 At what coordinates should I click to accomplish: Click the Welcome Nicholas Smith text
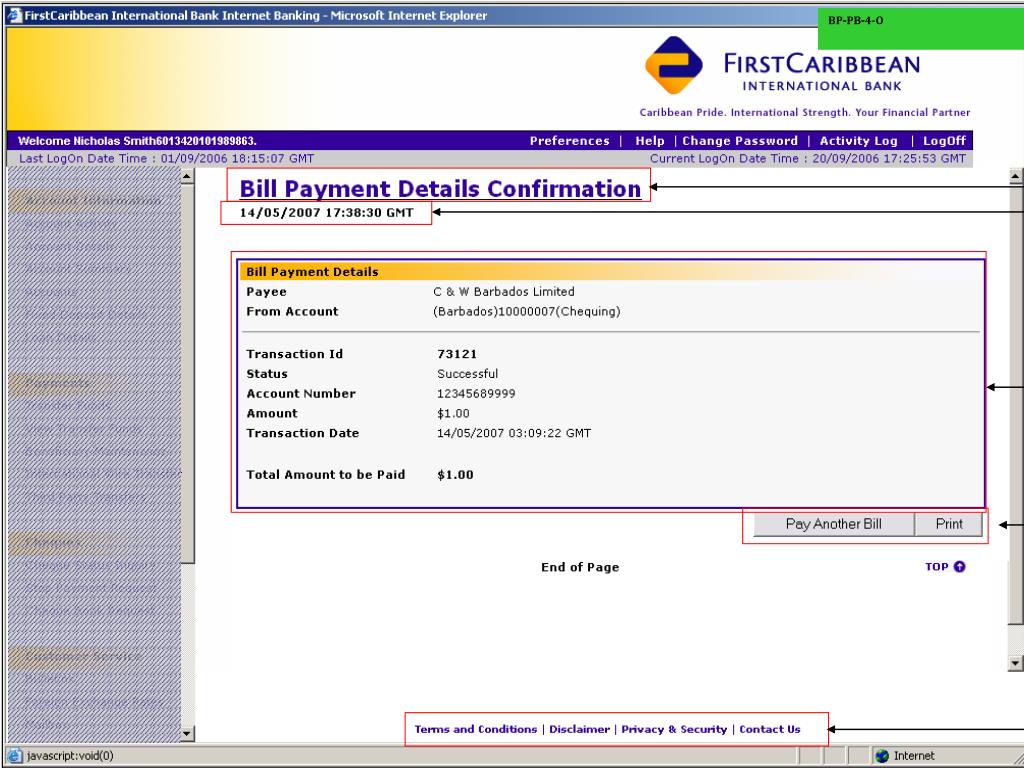[x=137, y=141]
